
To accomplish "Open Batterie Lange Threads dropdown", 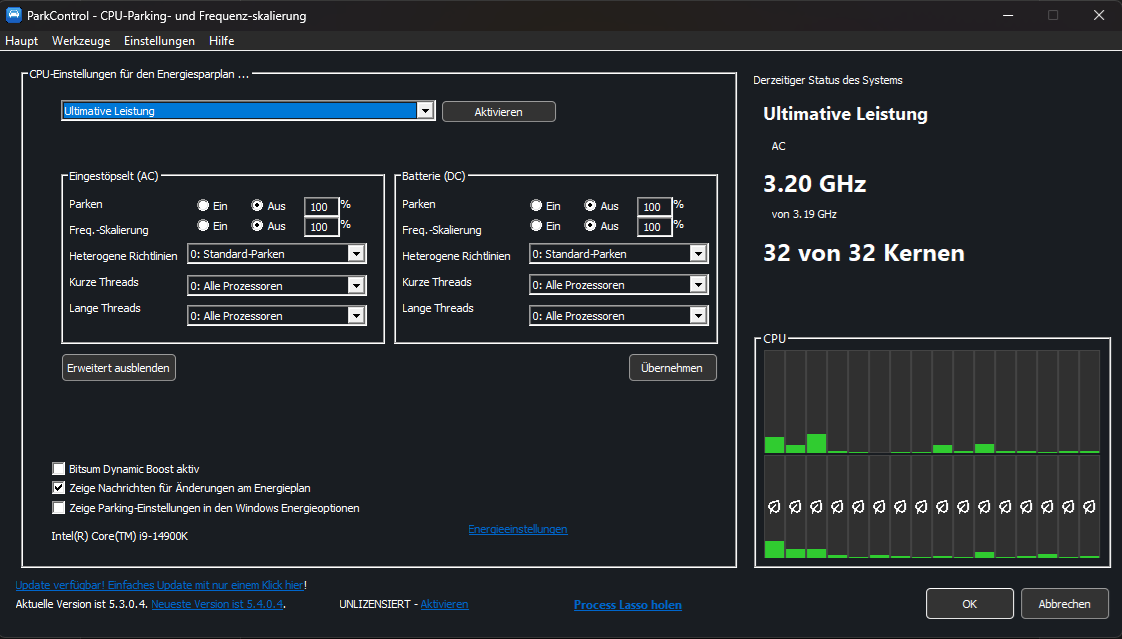I will tap(698, 316).
